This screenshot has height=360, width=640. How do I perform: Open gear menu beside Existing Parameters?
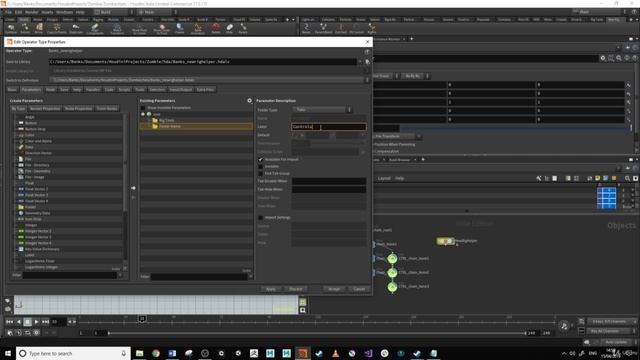coord(249,100)
